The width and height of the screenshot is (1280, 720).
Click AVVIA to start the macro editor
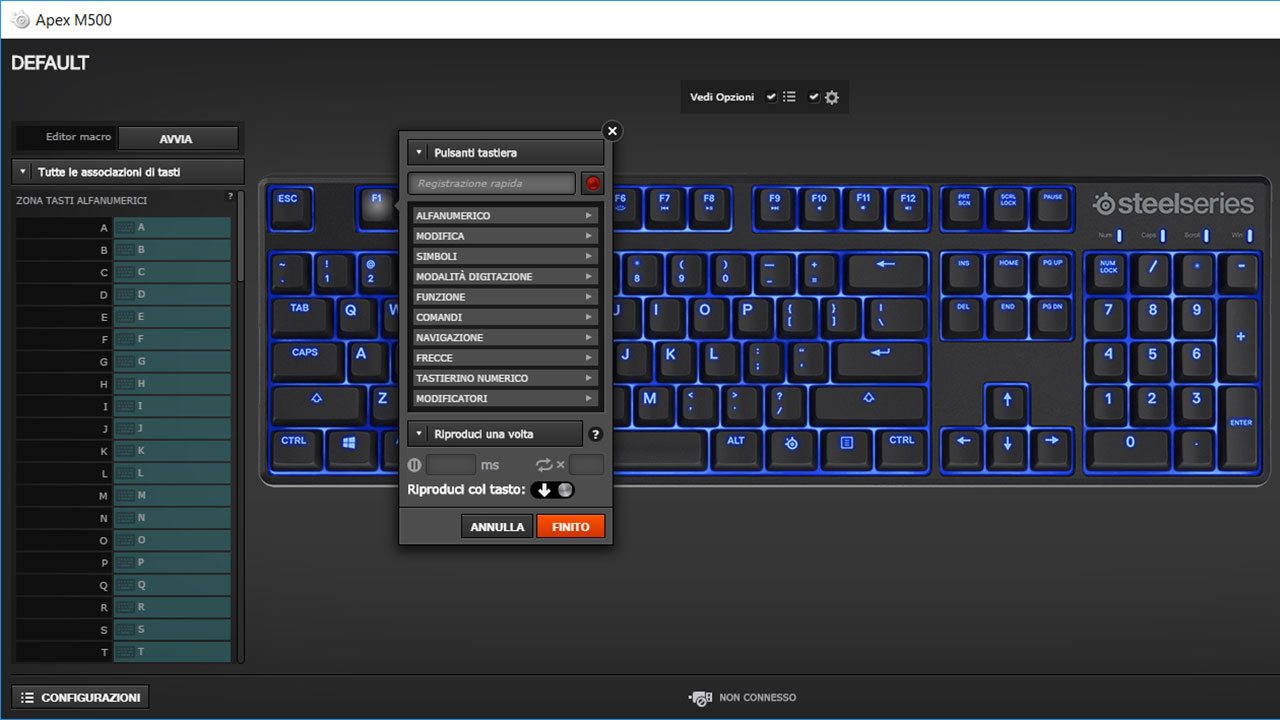(179, 137)
